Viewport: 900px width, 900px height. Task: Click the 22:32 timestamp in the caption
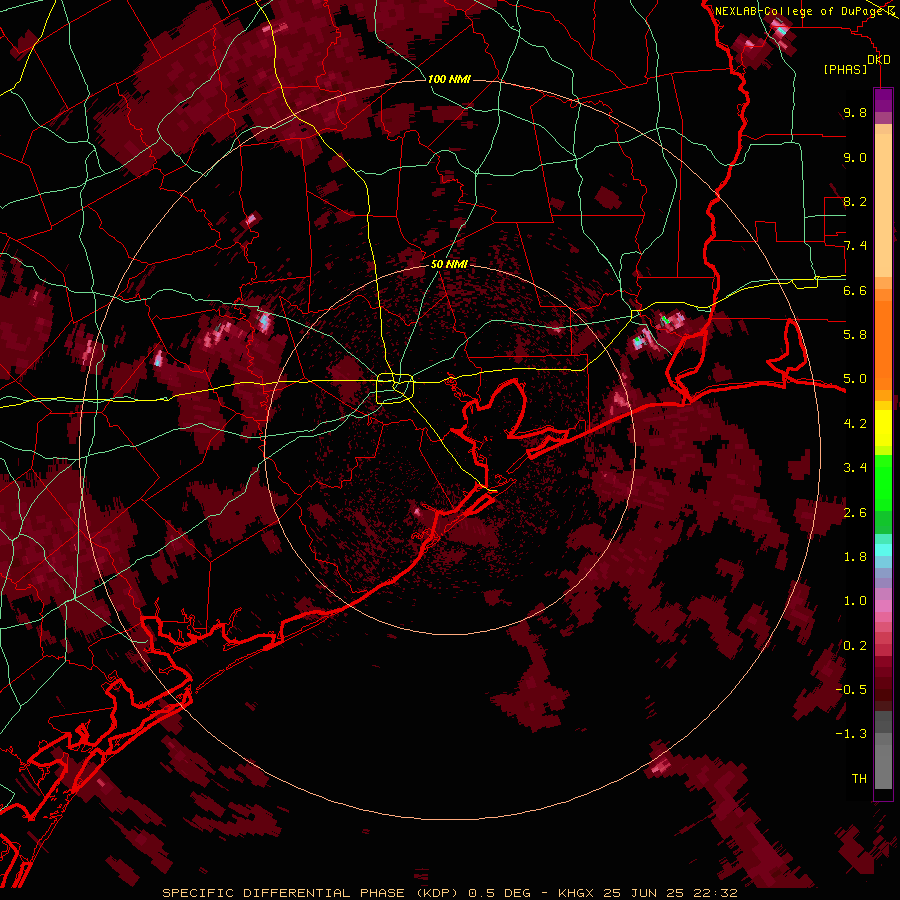pos(718,893)
